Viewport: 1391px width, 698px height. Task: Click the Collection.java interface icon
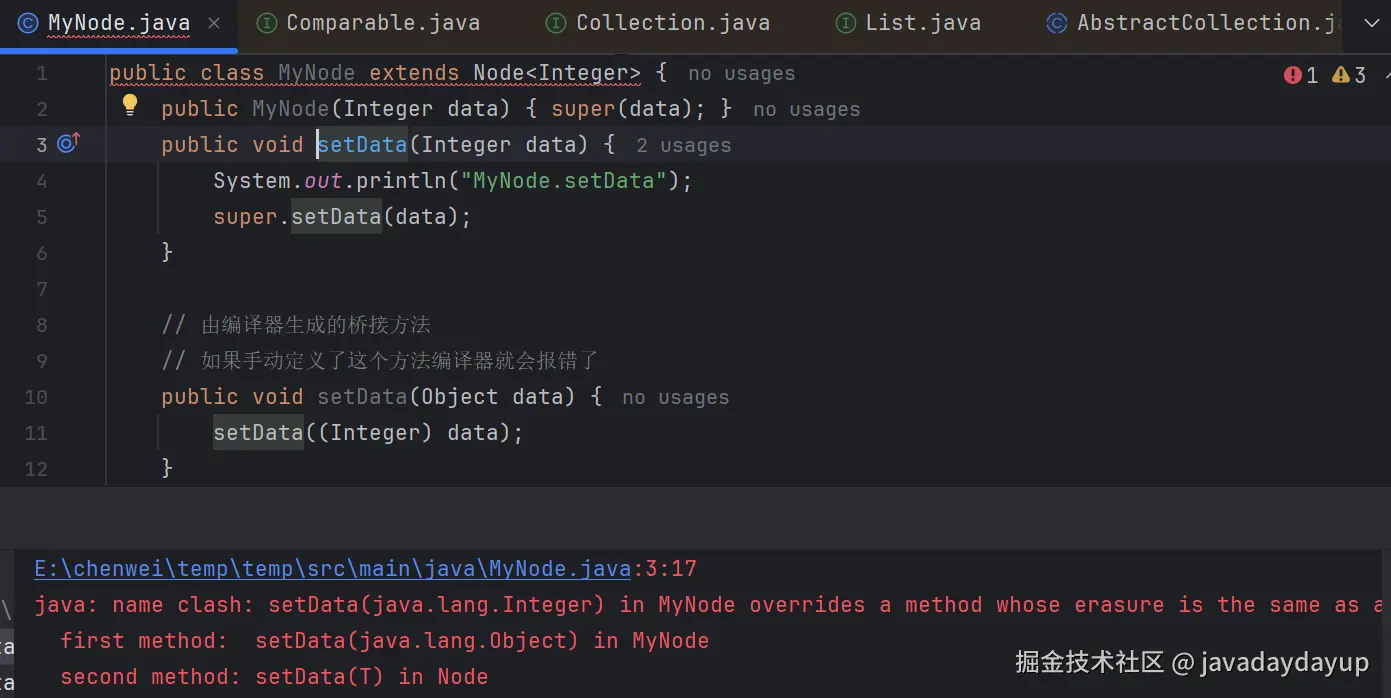(556, 23)
